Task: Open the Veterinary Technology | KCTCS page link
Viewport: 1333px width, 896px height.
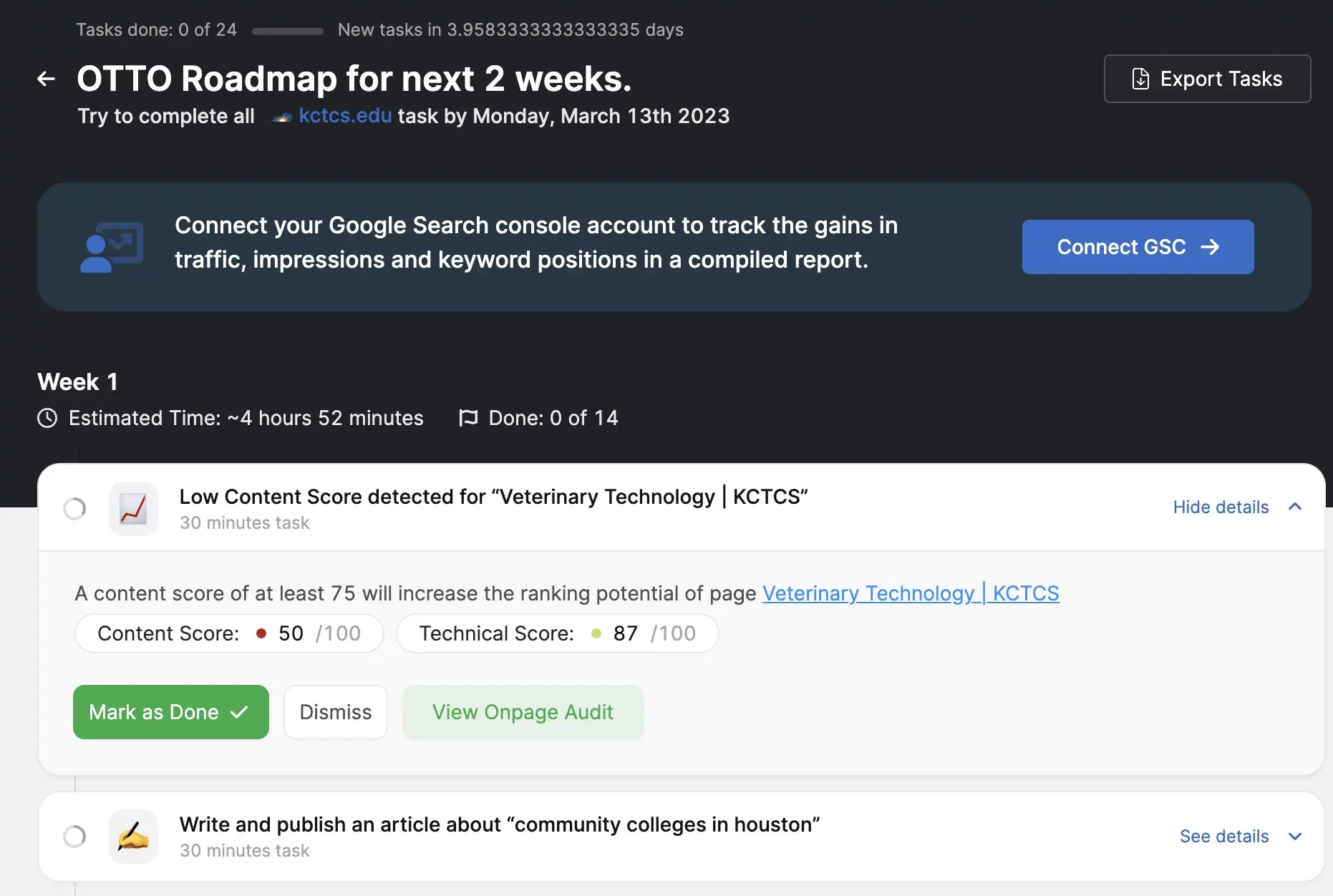Action: 911,593
